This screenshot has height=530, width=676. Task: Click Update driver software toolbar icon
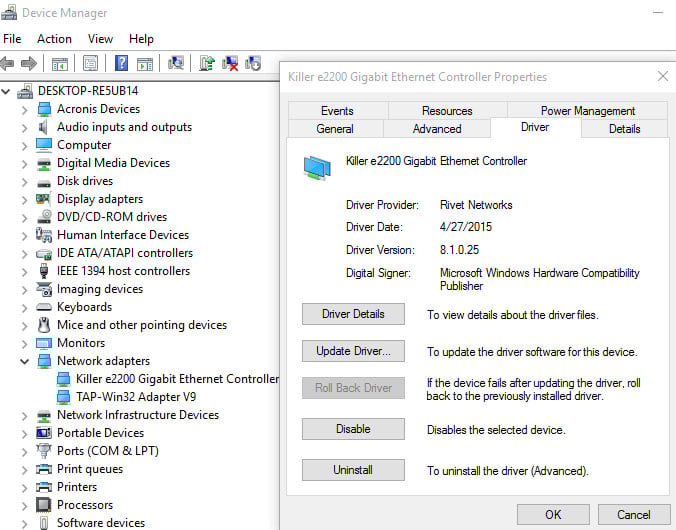pyautogui.click(x=207, y=63)
